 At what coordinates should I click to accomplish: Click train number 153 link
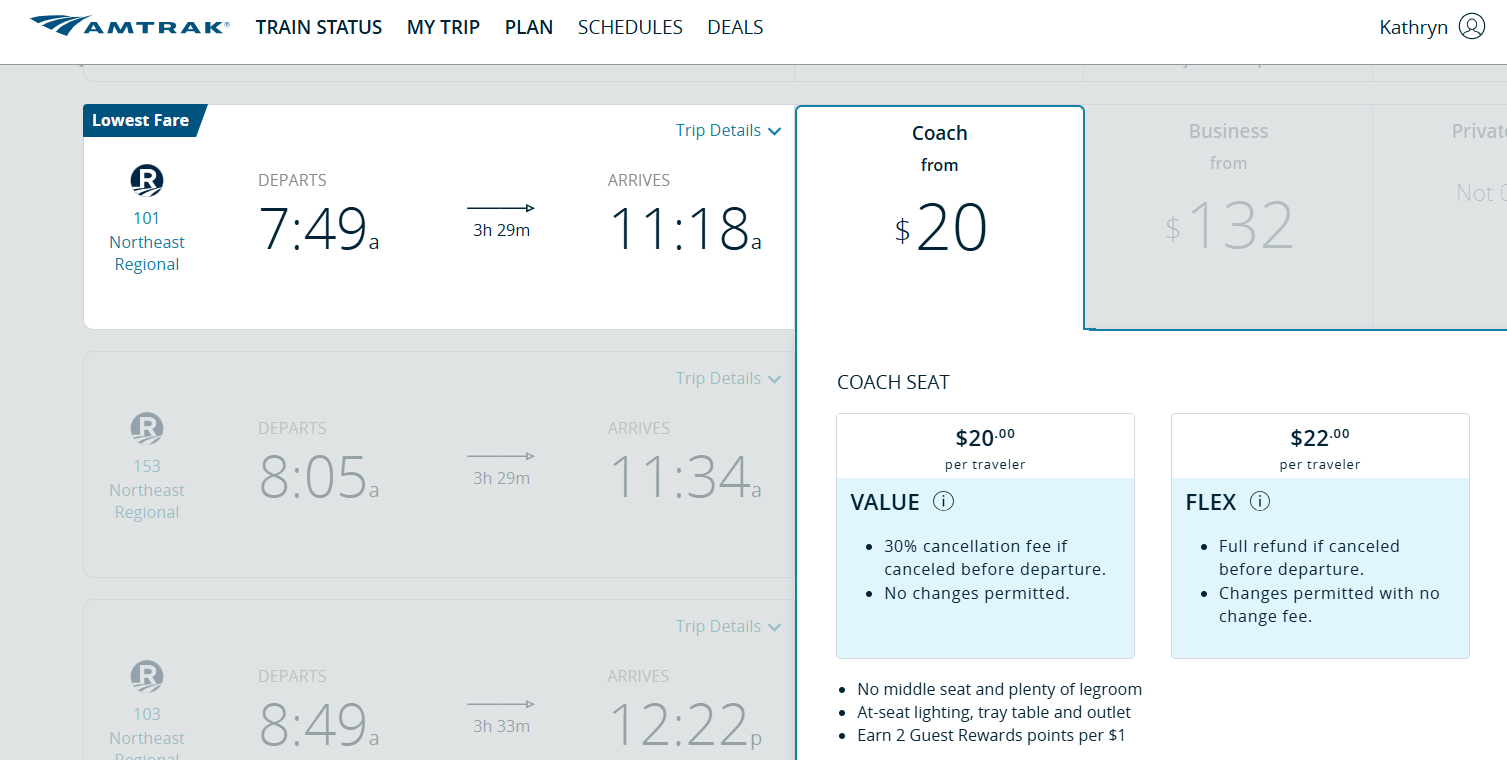click(x=147, y=466)
